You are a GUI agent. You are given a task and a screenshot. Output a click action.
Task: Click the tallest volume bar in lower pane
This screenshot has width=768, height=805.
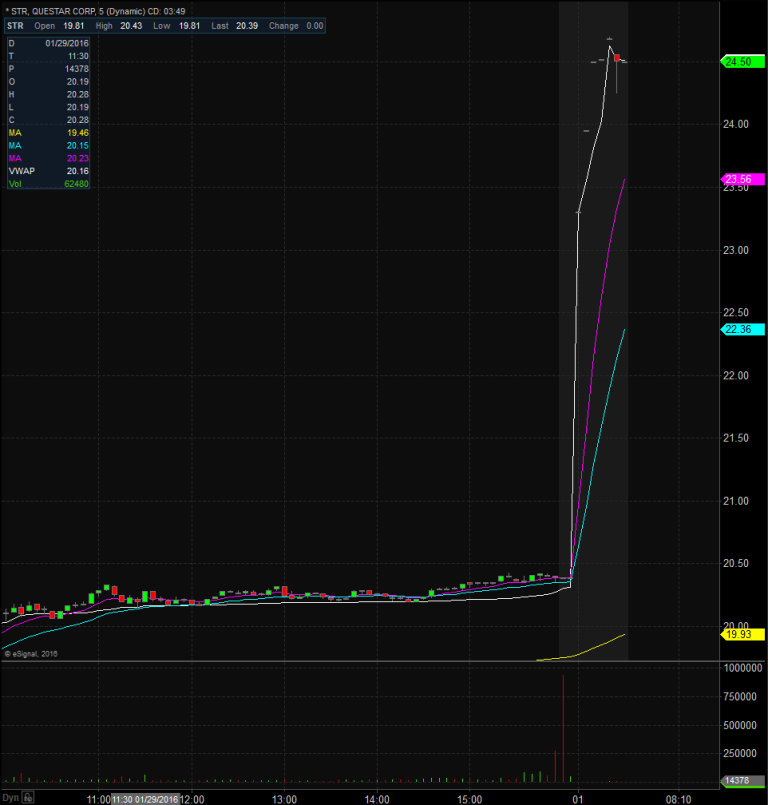click(x=563, y=727)
